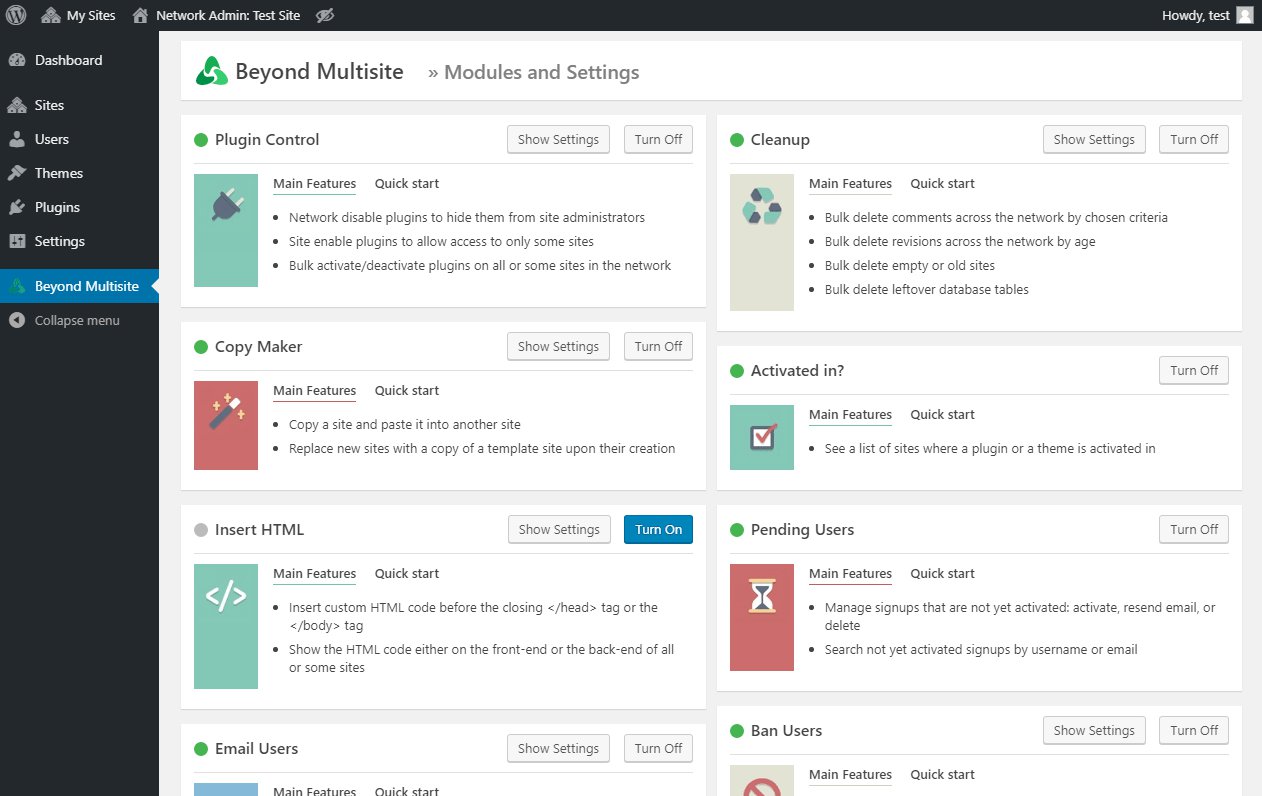Click the Cleanup recycling symbol icon

pos(761,242)
